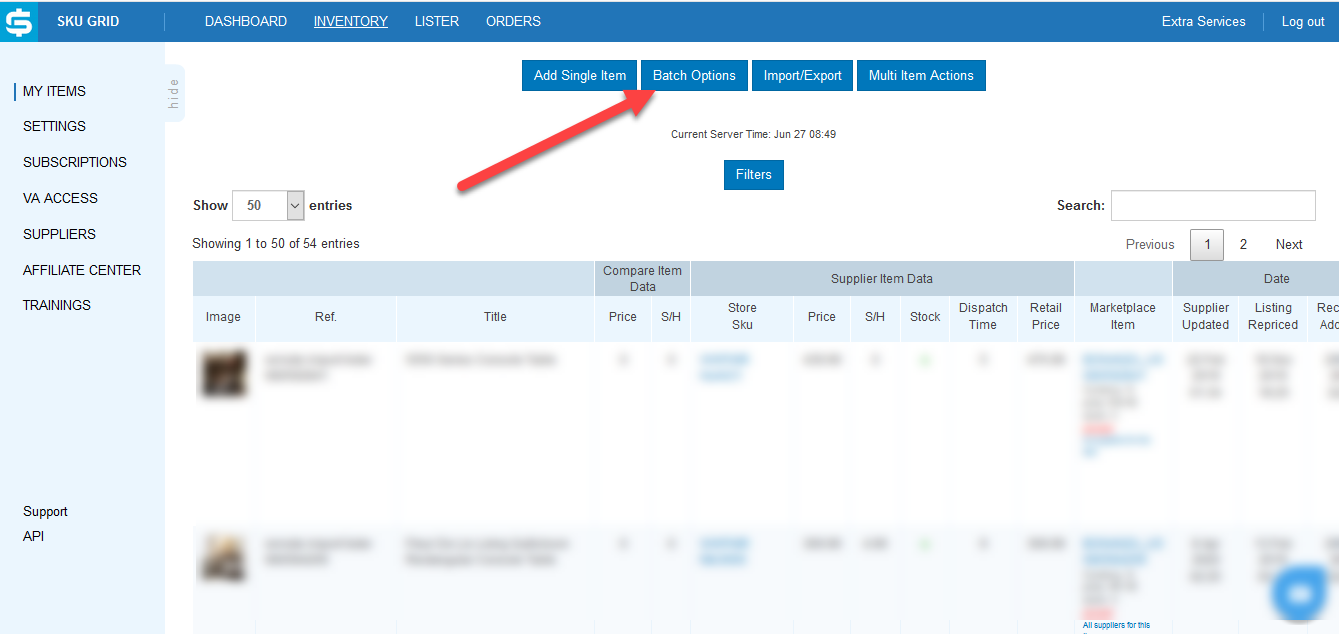The image size is (1339, 634).
Task: Sort by Ref. column header
Action: point(326,317)
